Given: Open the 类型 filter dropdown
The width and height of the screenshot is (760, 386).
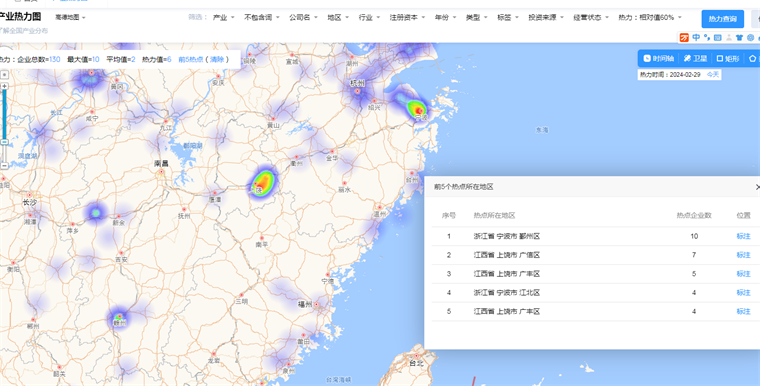Looking at the screenshot, I should click(476, 17).
